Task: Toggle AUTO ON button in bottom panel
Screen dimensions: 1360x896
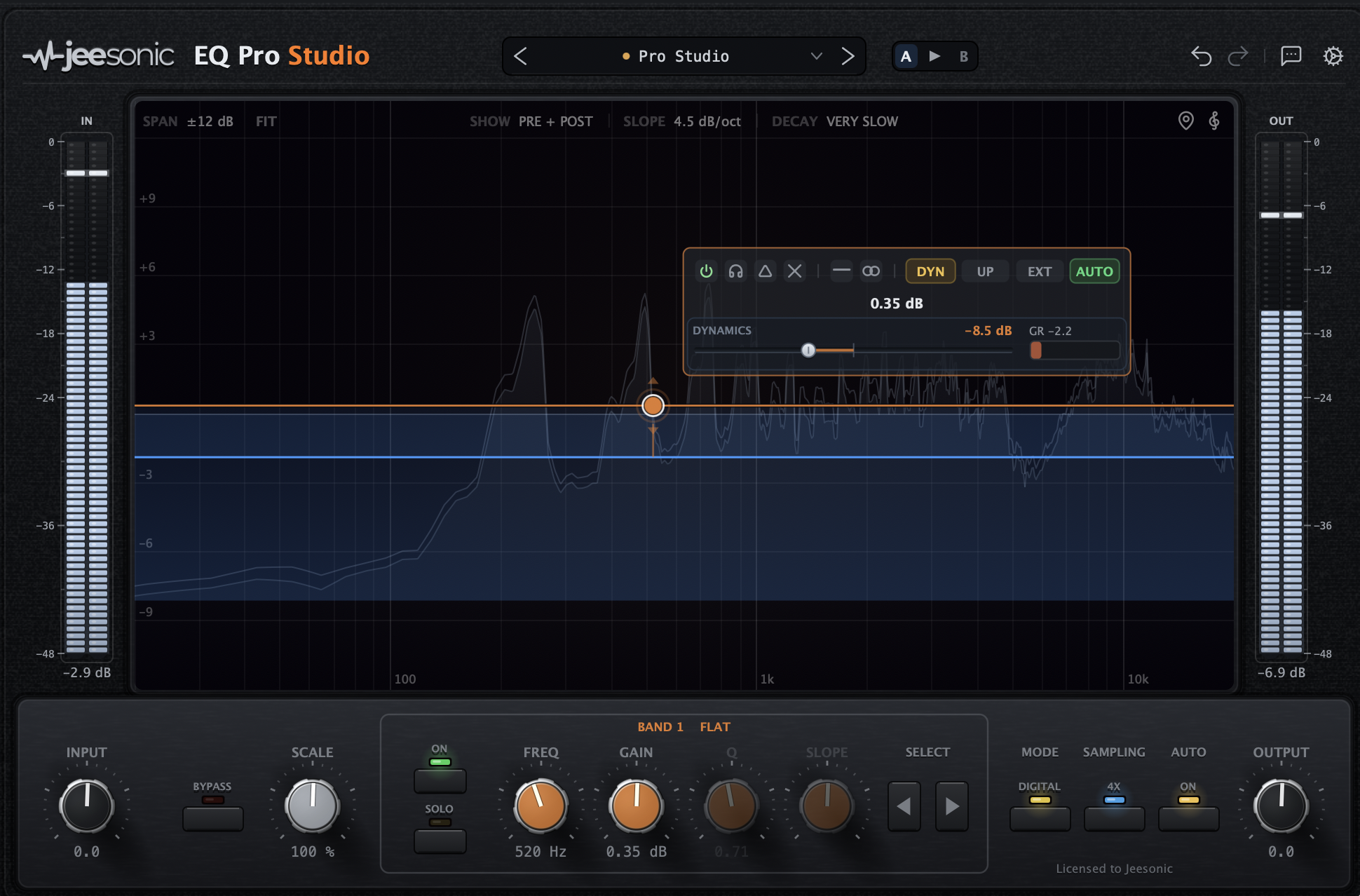Action: coord(1188,818)
